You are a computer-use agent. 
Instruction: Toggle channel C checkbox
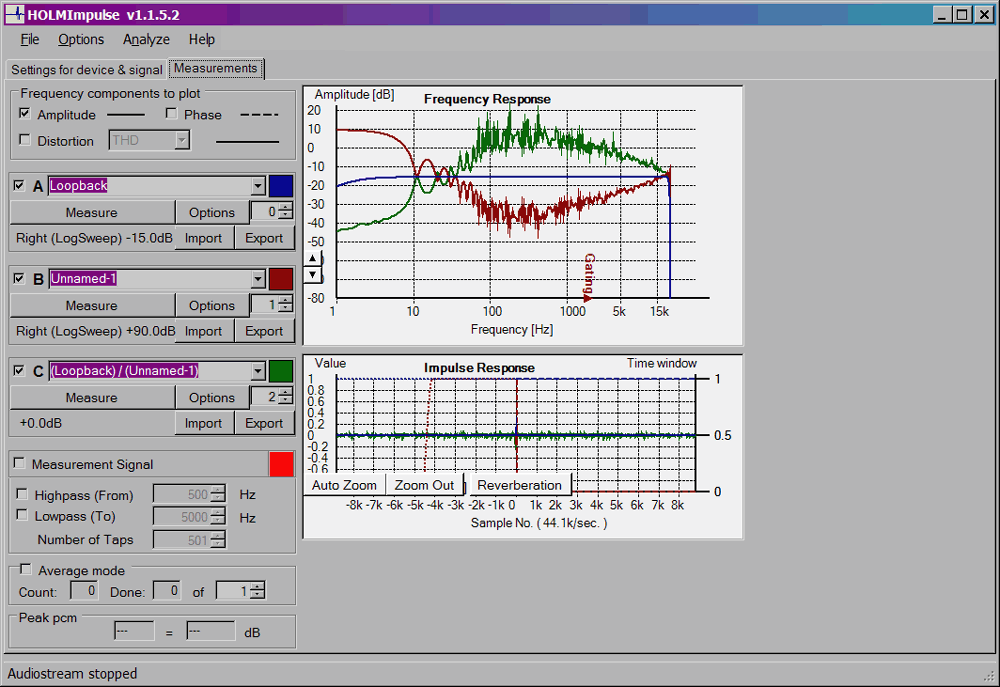[x=19, y=371]
